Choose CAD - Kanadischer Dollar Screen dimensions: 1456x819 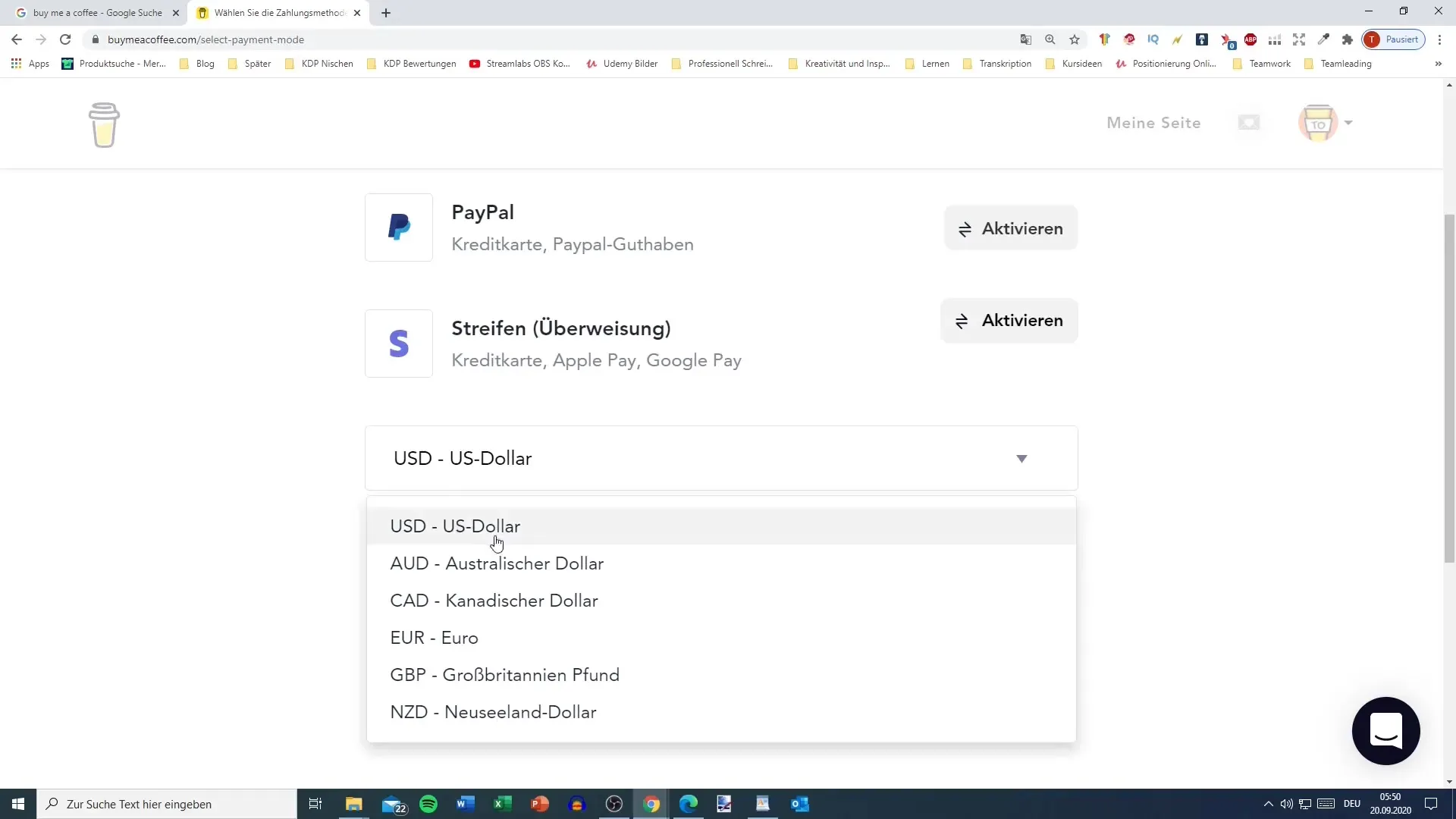[721, 601]
